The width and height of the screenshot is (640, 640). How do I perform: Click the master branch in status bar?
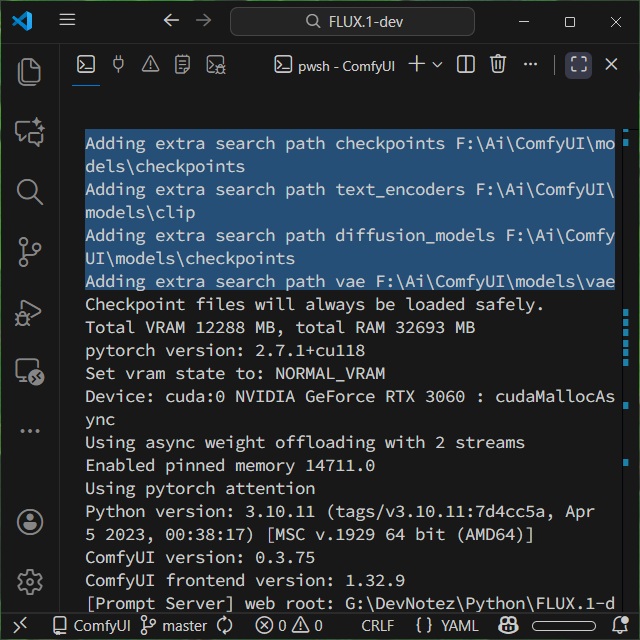coord(174,625)
